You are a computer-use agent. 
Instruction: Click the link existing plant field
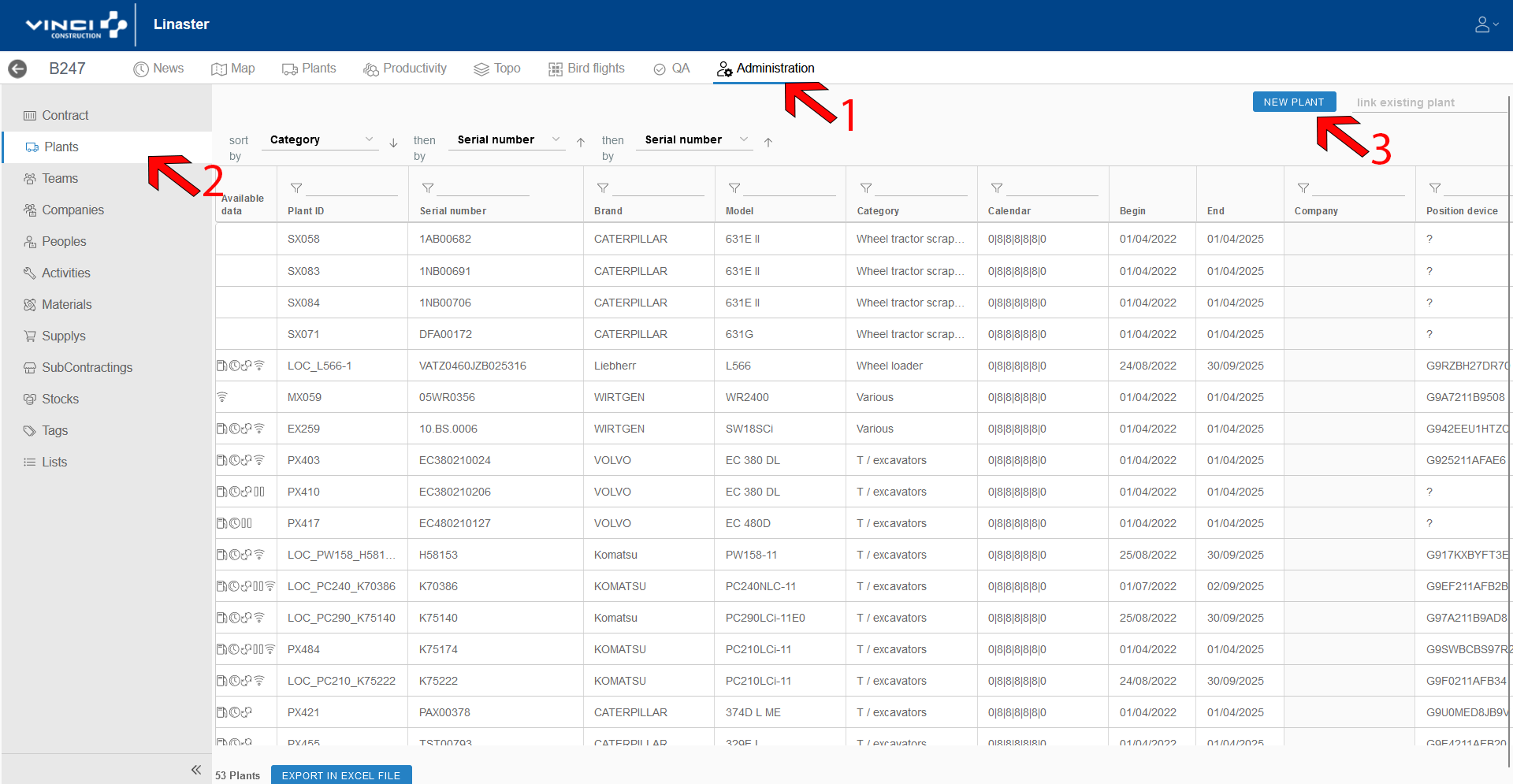click(x=1429, y=102)
